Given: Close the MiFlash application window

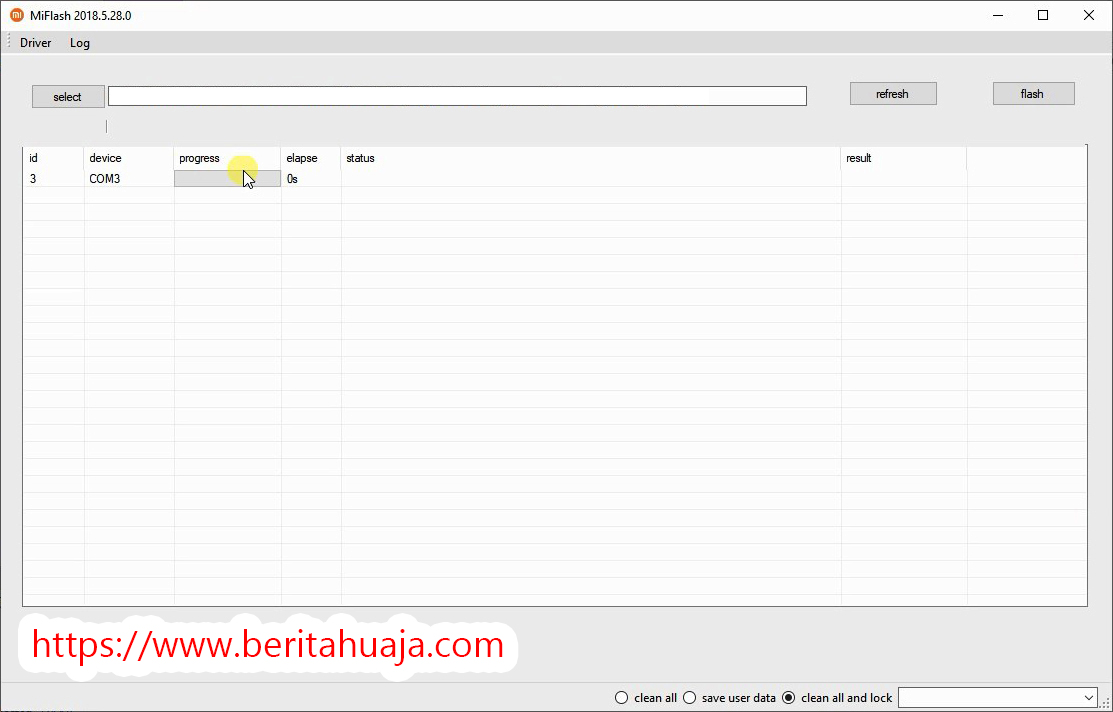Looking at the screenshot, I should (1089, 15).
